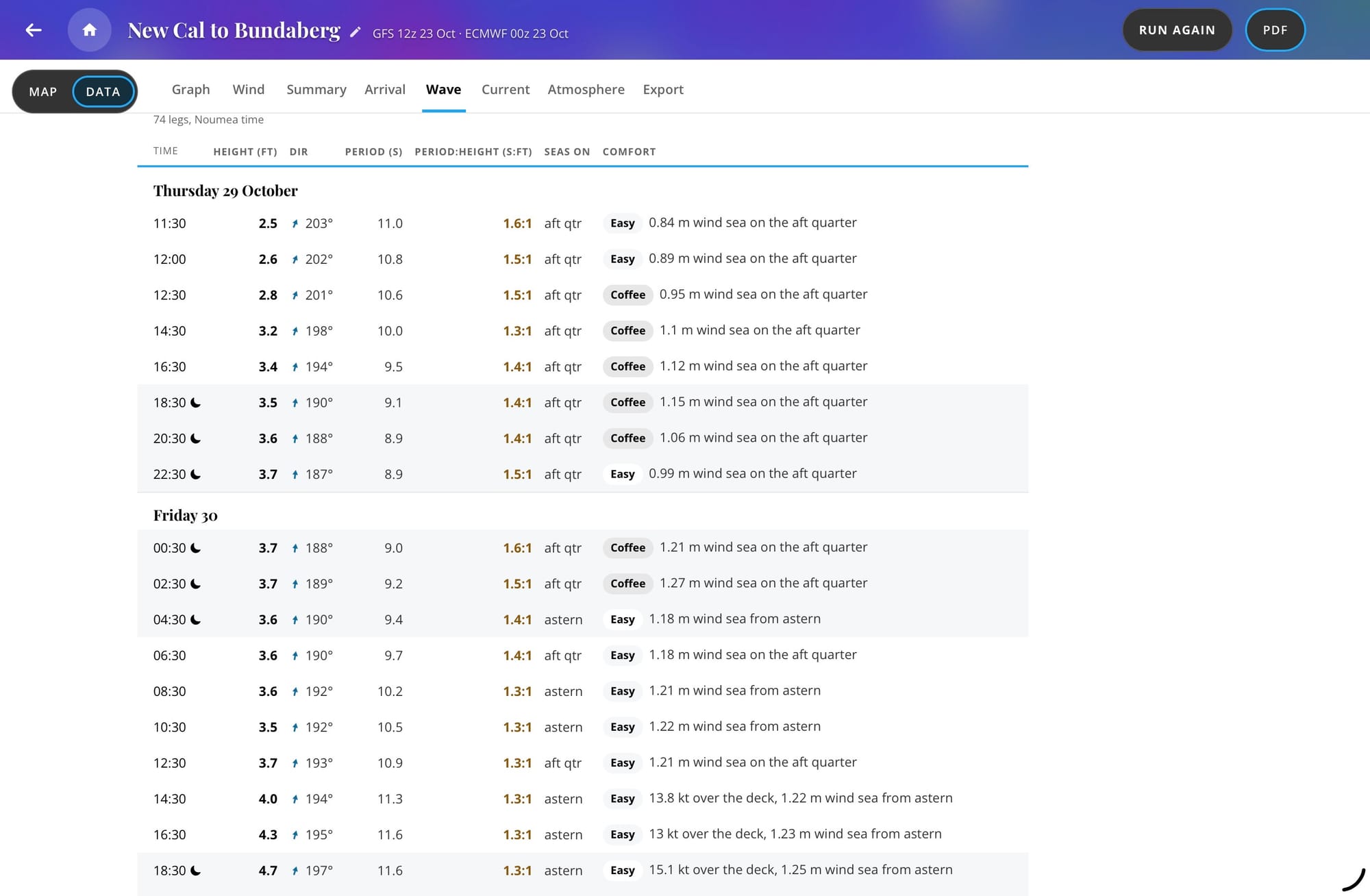Image resolution: width=1370 pixels, height=896 pixels.
Task: Click 'astern' in Friday 04:30 row
Action: [563, 620]
